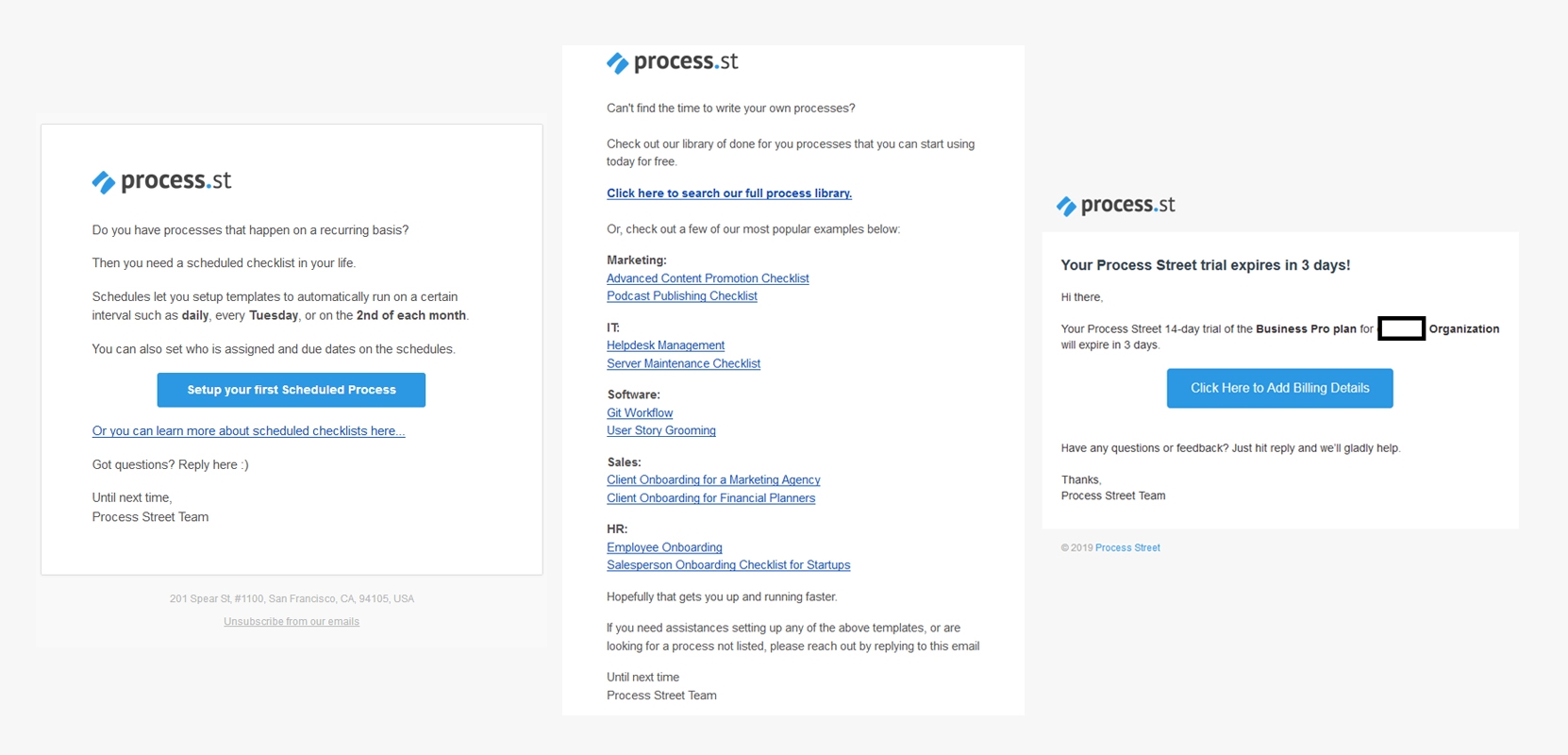Click the Setup your first Scheduled Process button

tap(291, 389)
